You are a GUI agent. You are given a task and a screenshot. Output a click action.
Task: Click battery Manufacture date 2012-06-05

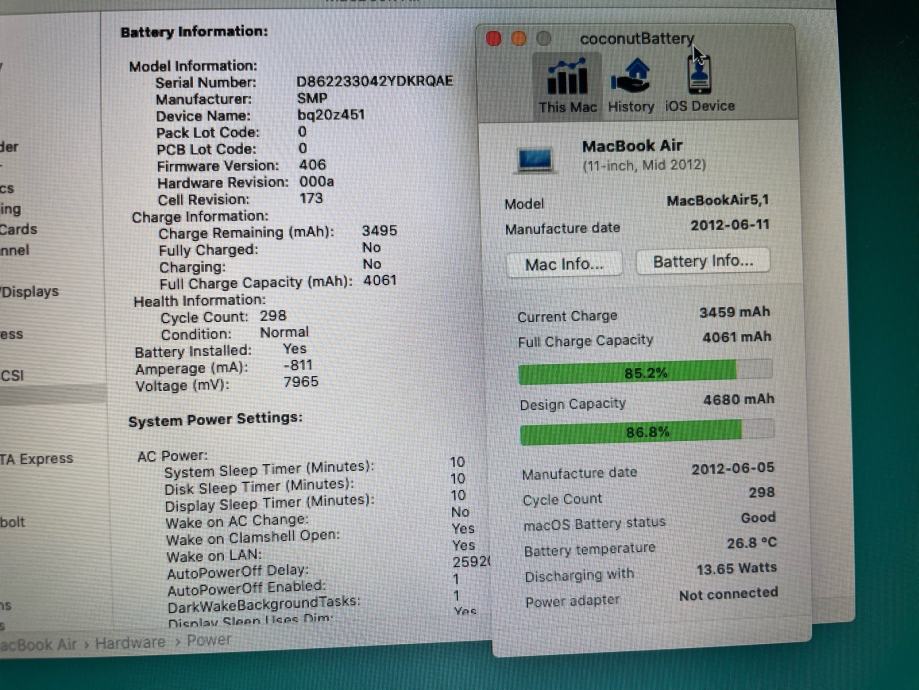pos(733,468)
